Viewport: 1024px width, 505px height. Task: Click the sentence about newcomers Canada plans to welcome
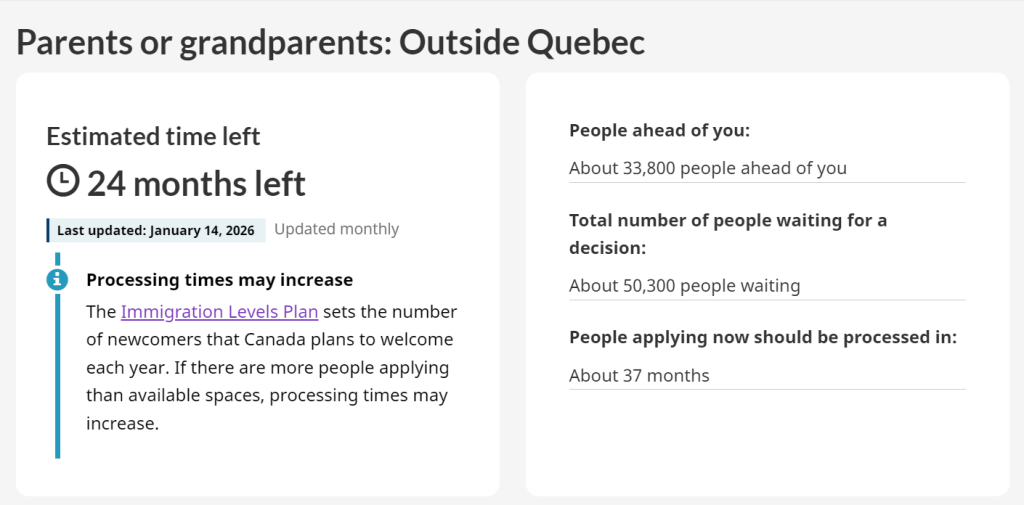270,340
